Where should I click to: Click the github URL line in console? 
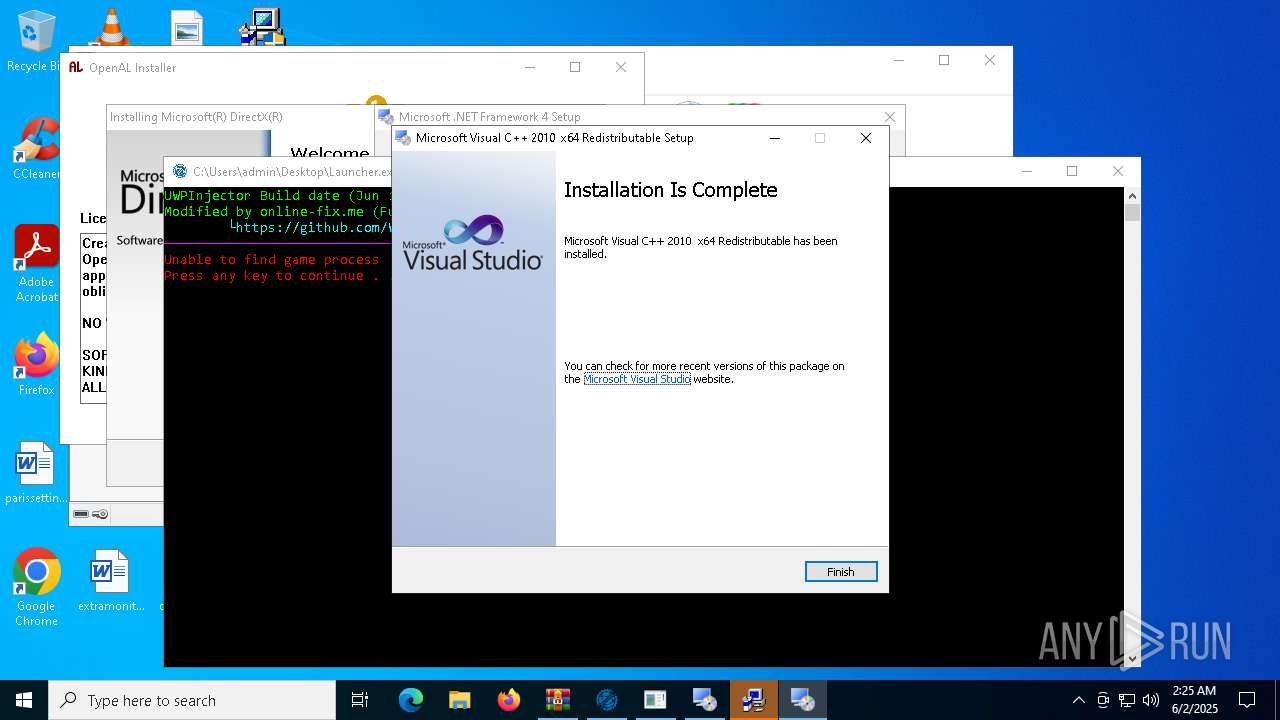[310, 227]
